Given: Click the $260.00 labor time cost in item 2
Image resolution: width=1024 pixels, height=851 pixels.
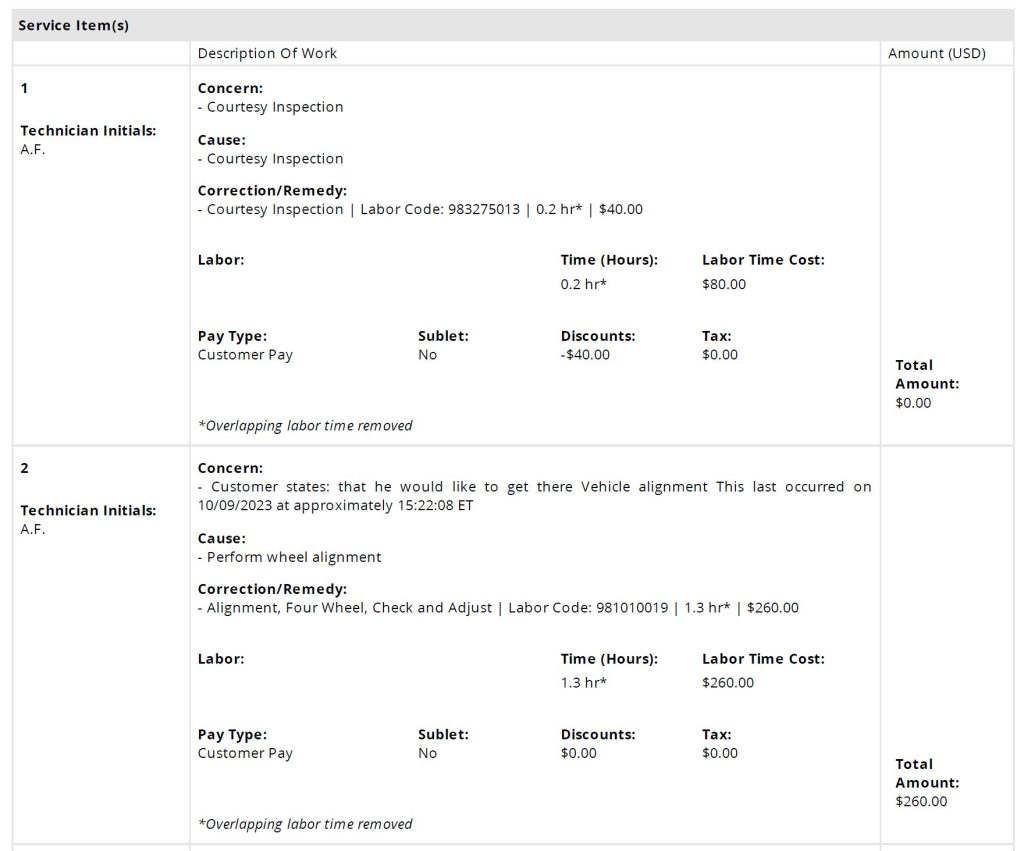Looking at the screenshot, I should click(x=728, y=683).
